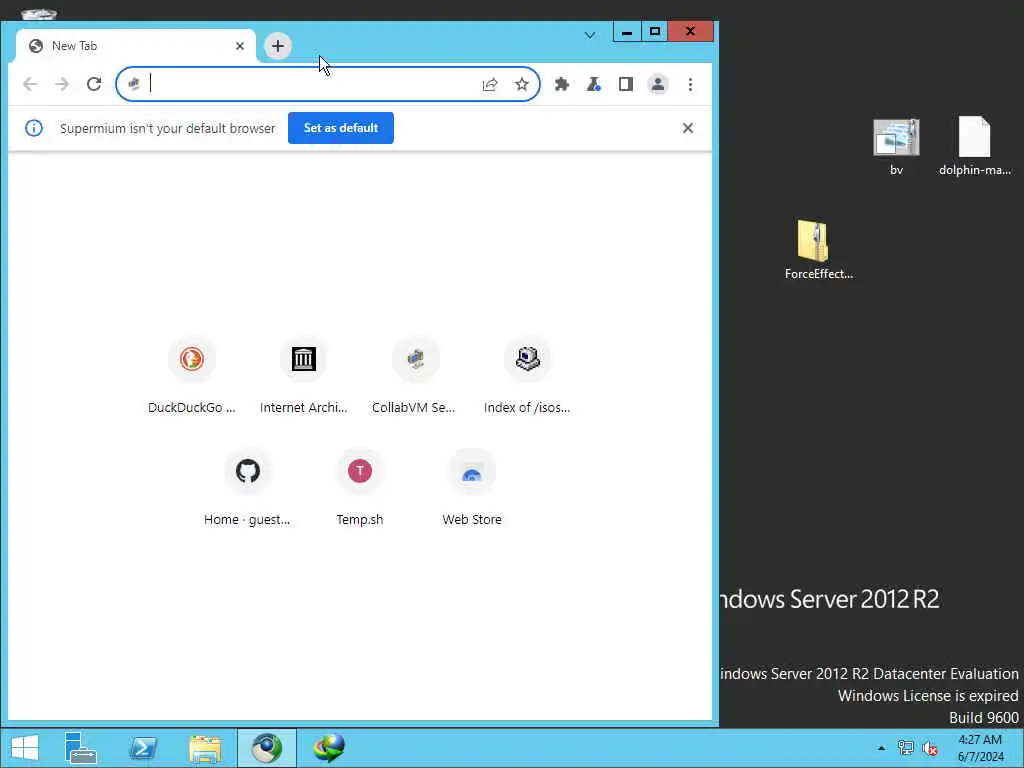The image size is (1024, 768).
Task: Close the New Tab tab
Action: 240,46
